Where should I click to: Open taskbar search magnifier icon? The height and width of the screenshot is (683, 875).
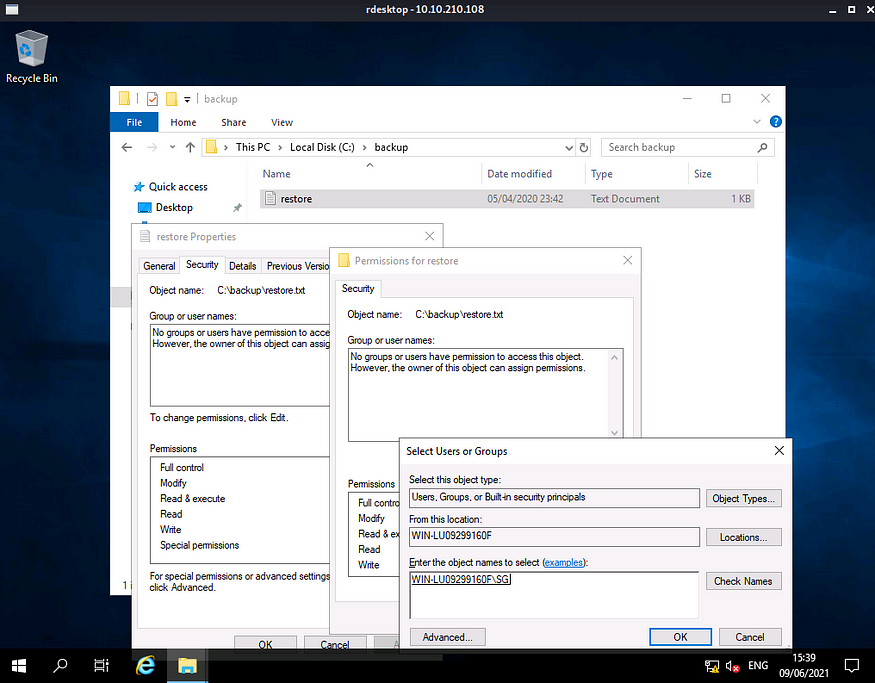point(60,665)
